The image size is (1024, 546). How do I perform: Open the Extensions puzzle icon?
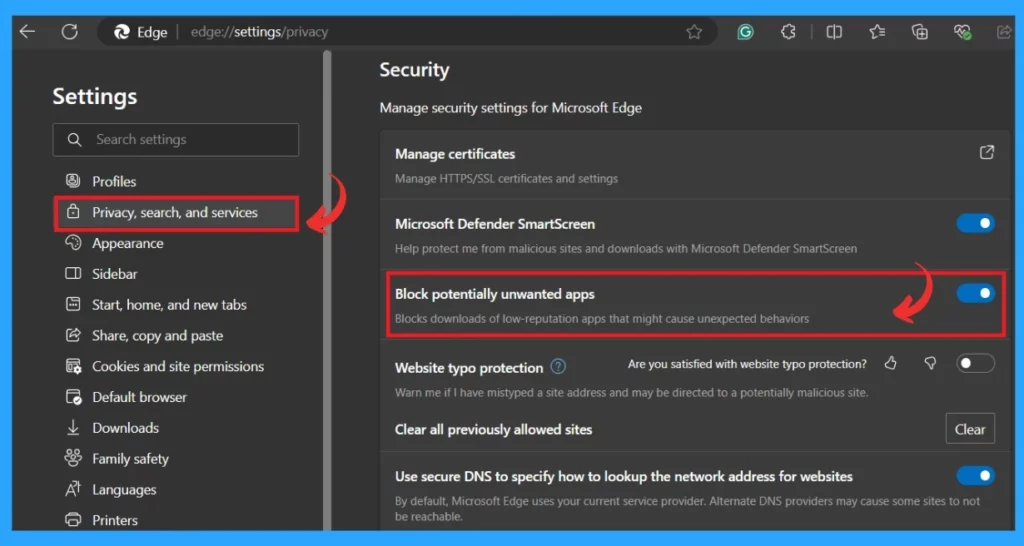788,31
